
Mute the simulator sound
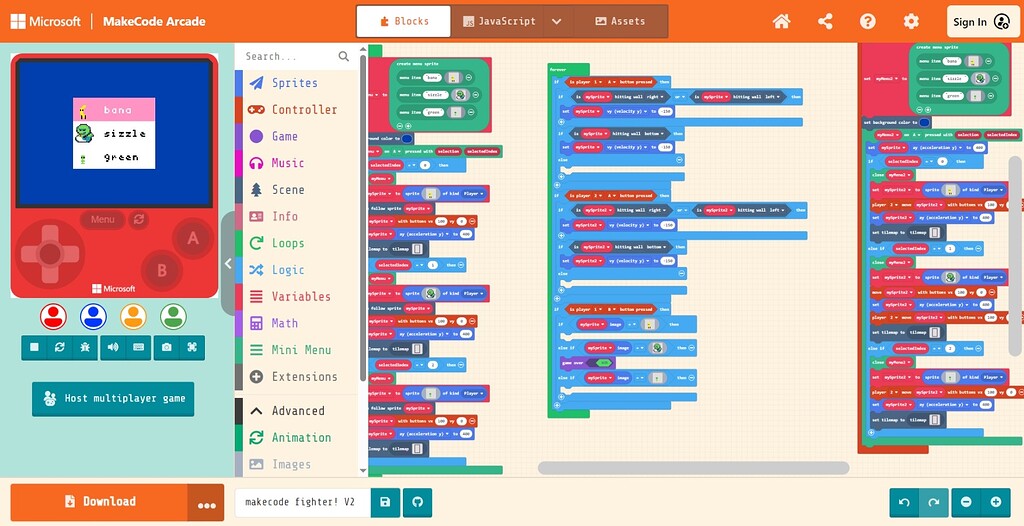113,348
